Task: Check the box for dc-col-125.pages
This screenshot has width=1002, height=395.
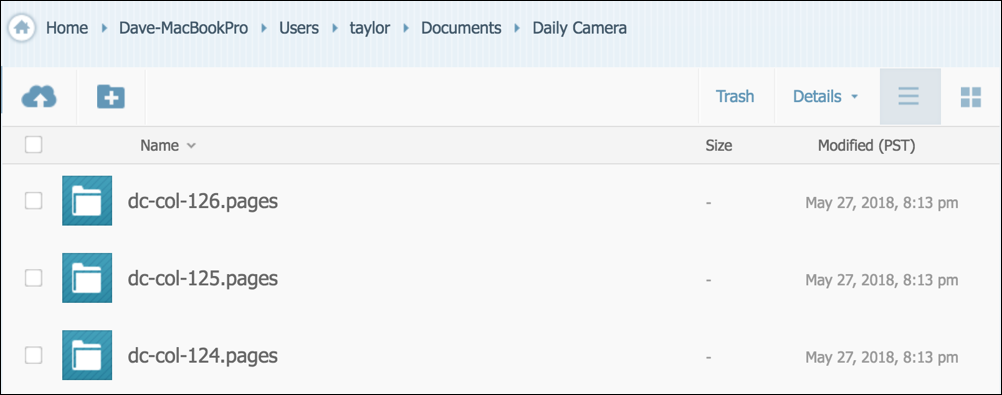Action: 33,278
